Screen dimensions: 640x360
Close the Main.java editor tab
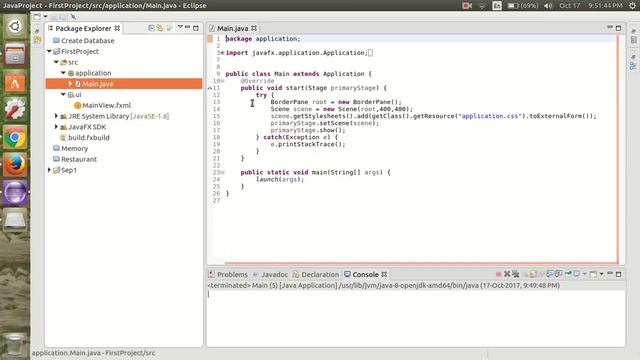[254, 28]
